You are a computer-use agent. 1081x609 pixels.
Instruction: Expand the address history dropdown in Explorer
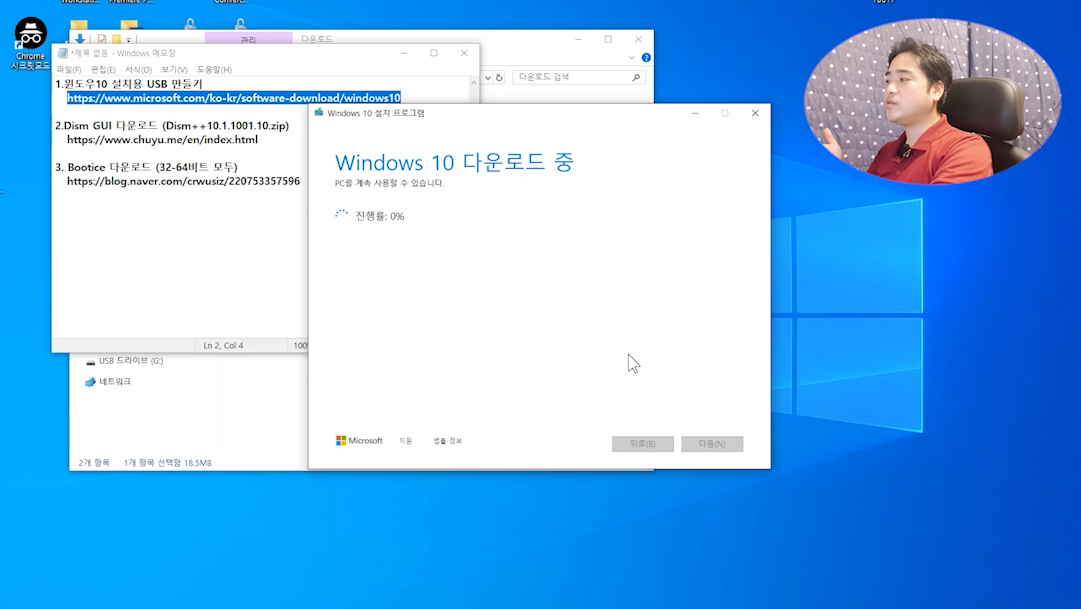pos(487,77)
